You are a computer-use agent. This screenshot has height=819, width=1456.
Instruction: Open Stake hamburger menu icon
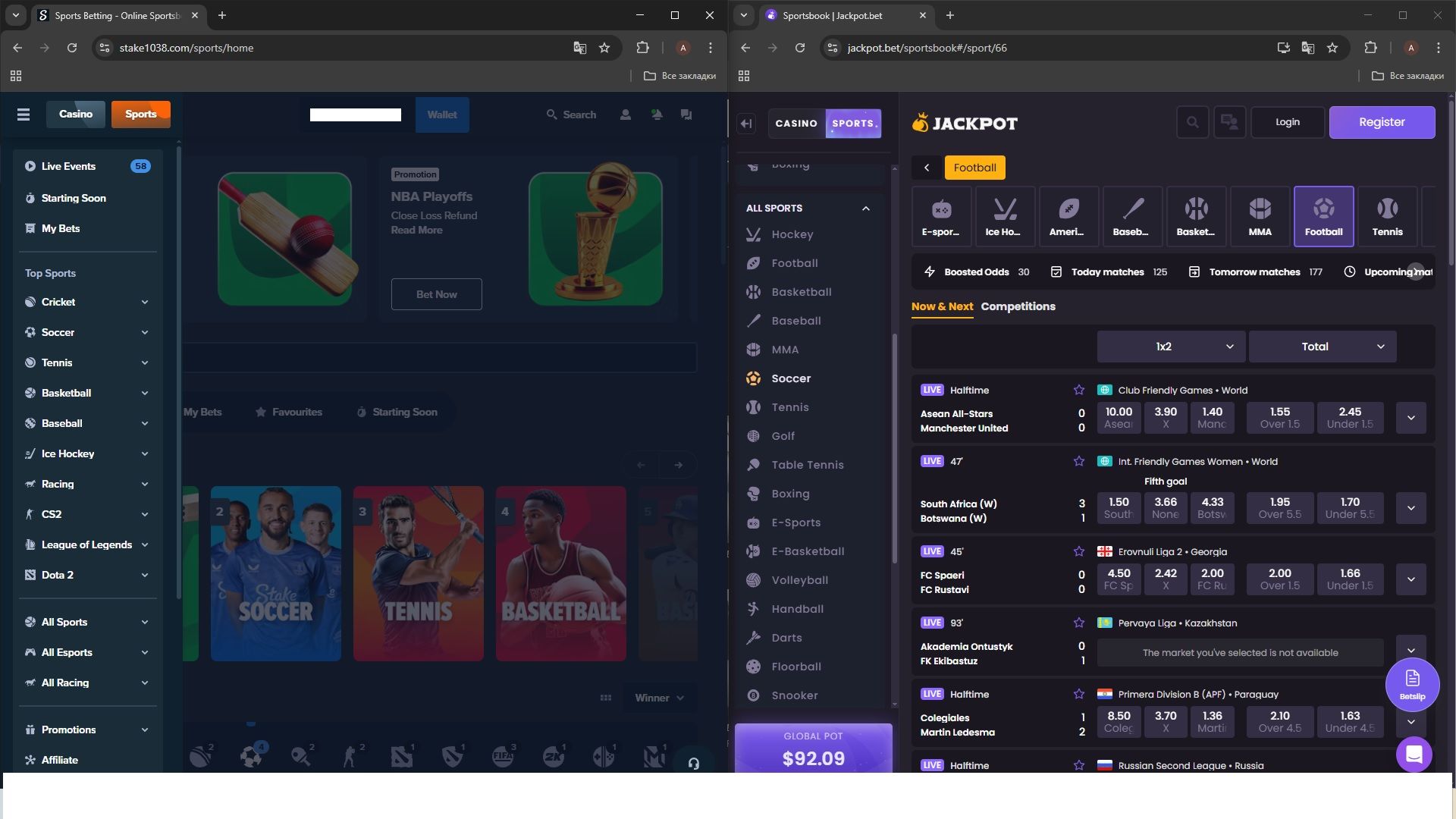pyautogui.click(x=24, y=115)
